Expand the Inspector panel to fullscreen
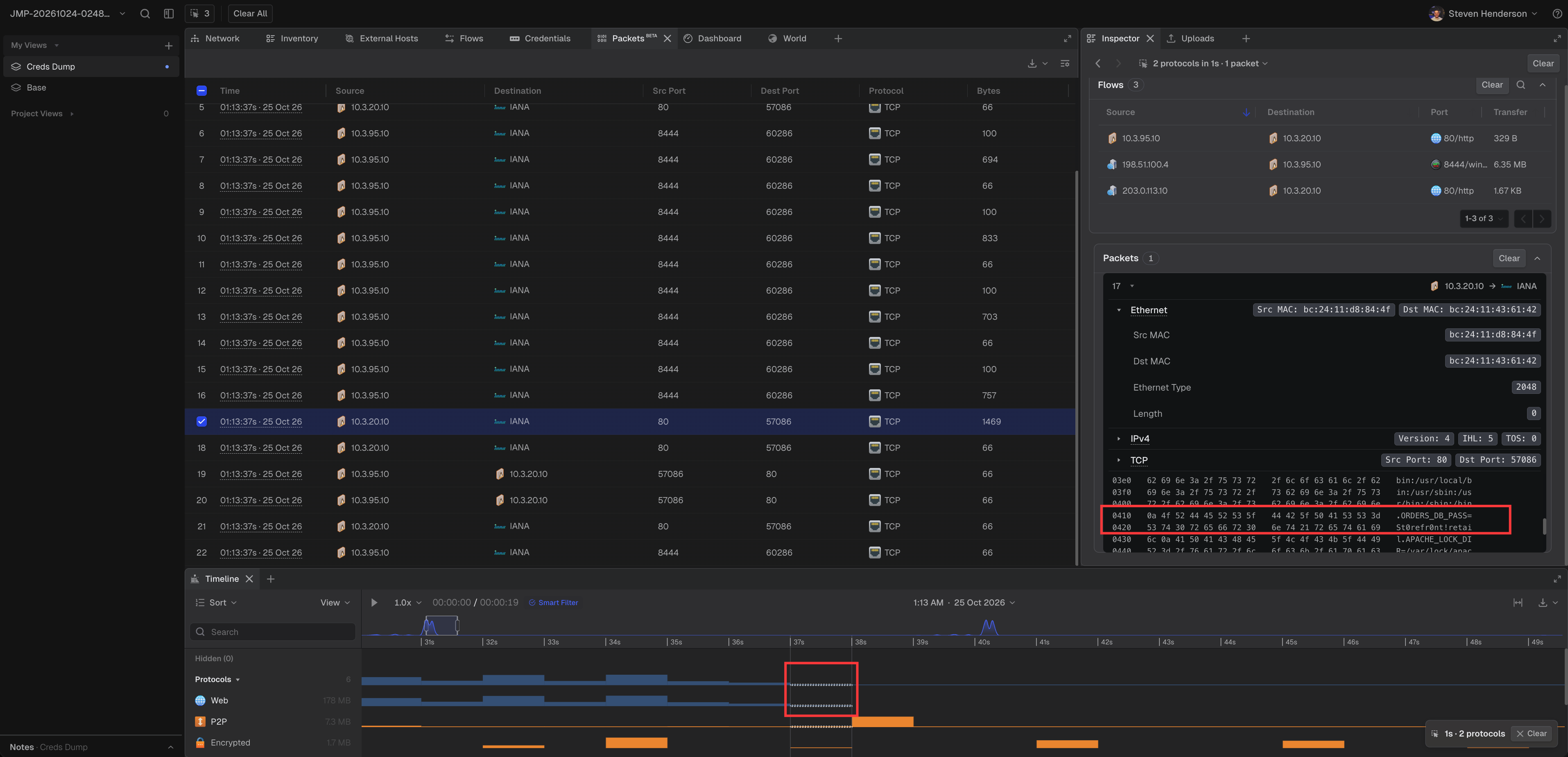Screen dimensions: 1568x757 [1557, 38]
